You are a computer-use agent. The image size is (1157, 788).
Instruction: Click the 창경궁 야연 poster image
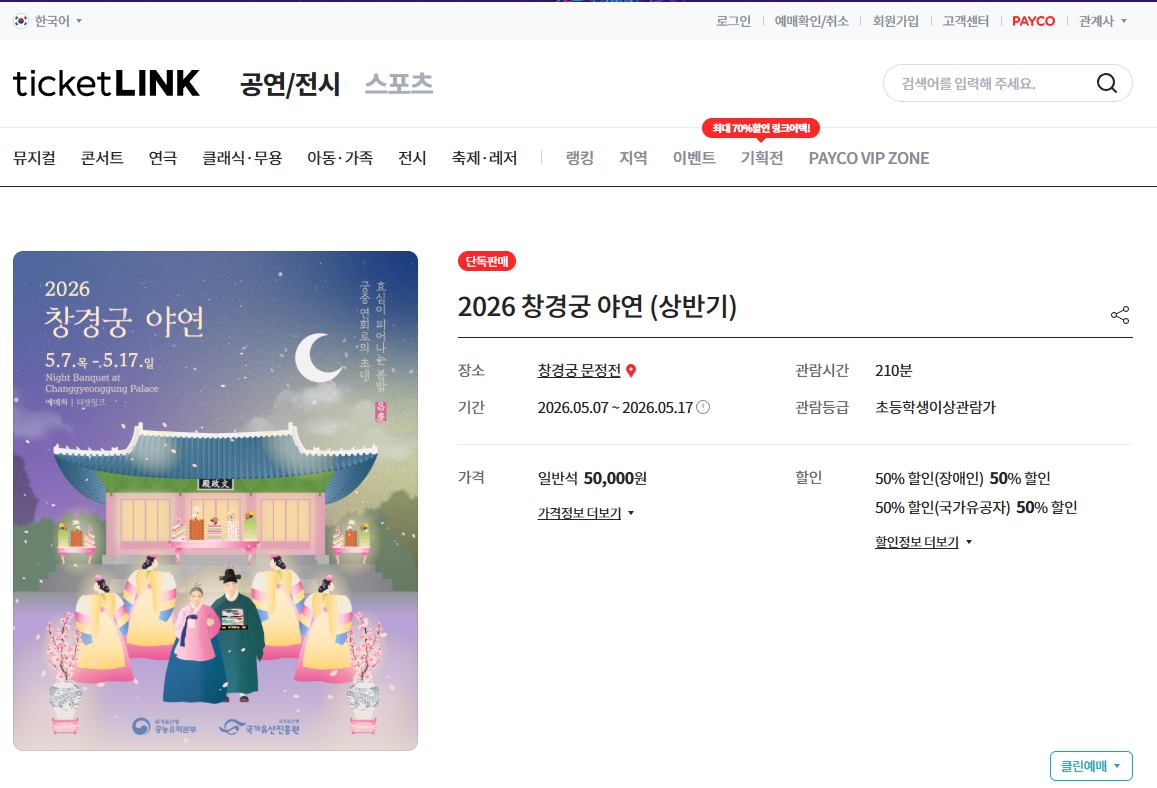click(x=215, y=501)
